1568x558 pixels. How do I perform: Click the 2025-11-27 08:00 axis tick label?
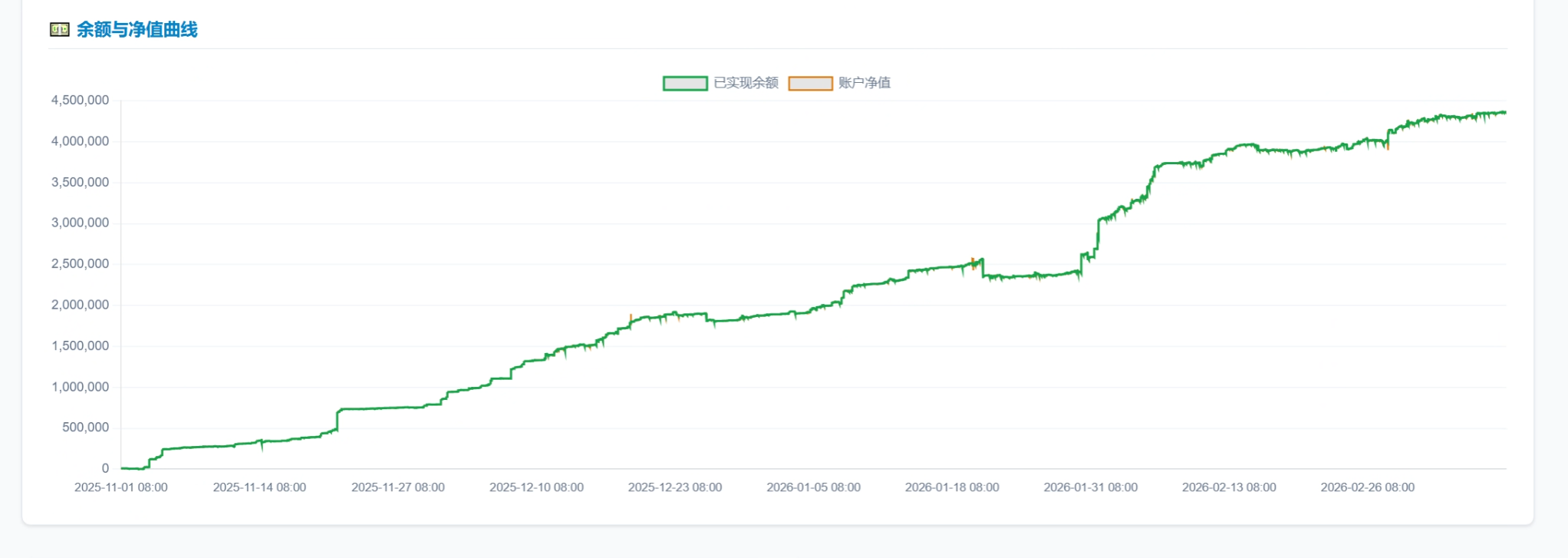(x=398, y=487)
